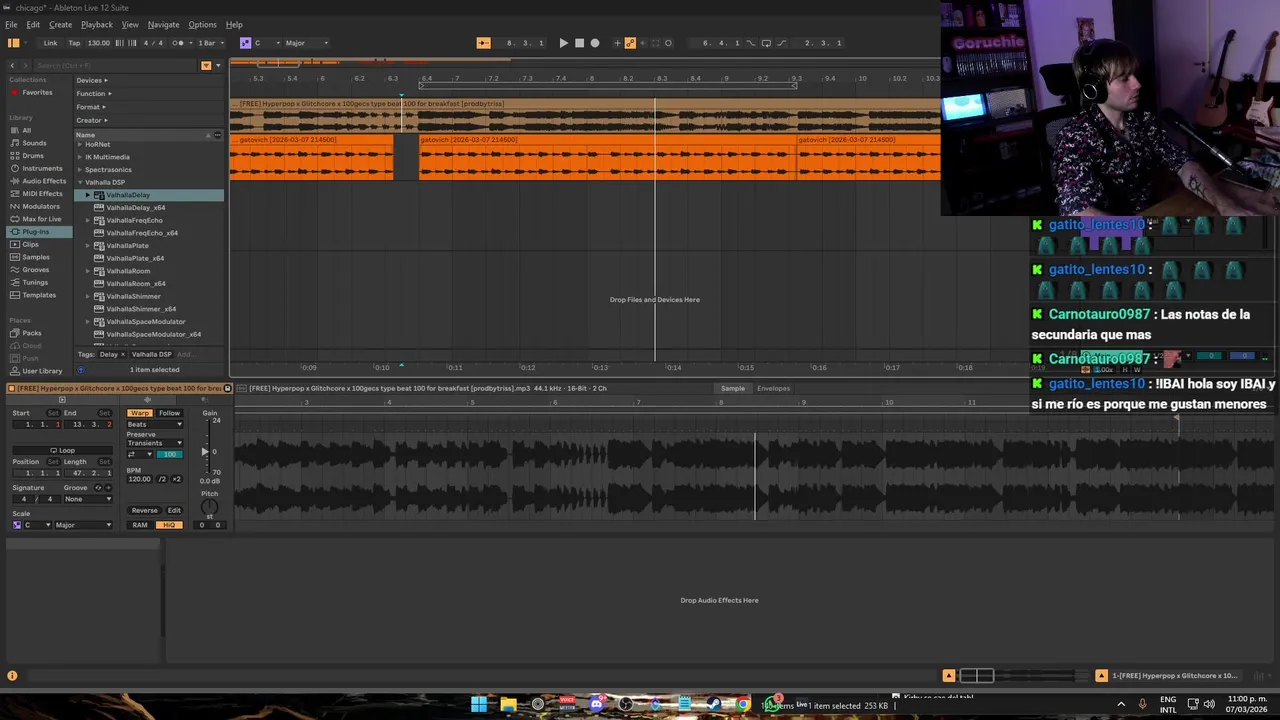
Task: Adjust the clip Gain slider
Action: coord(206,451)
